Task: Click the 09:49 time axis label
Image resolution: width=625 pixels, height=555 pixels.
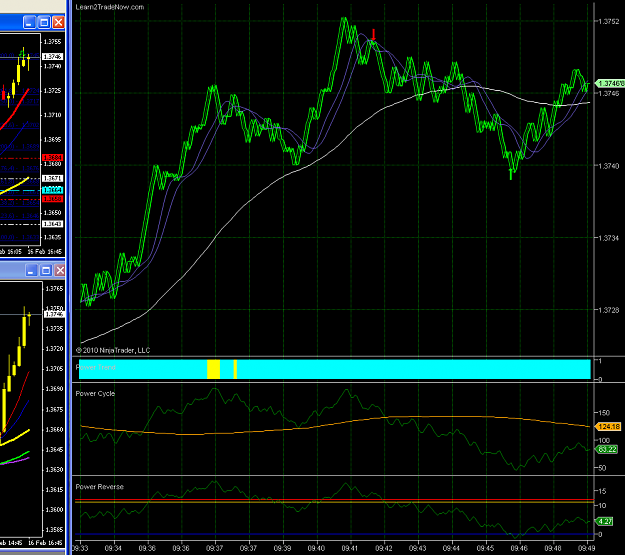Action: pyautogui.click(x=586, y=548)
